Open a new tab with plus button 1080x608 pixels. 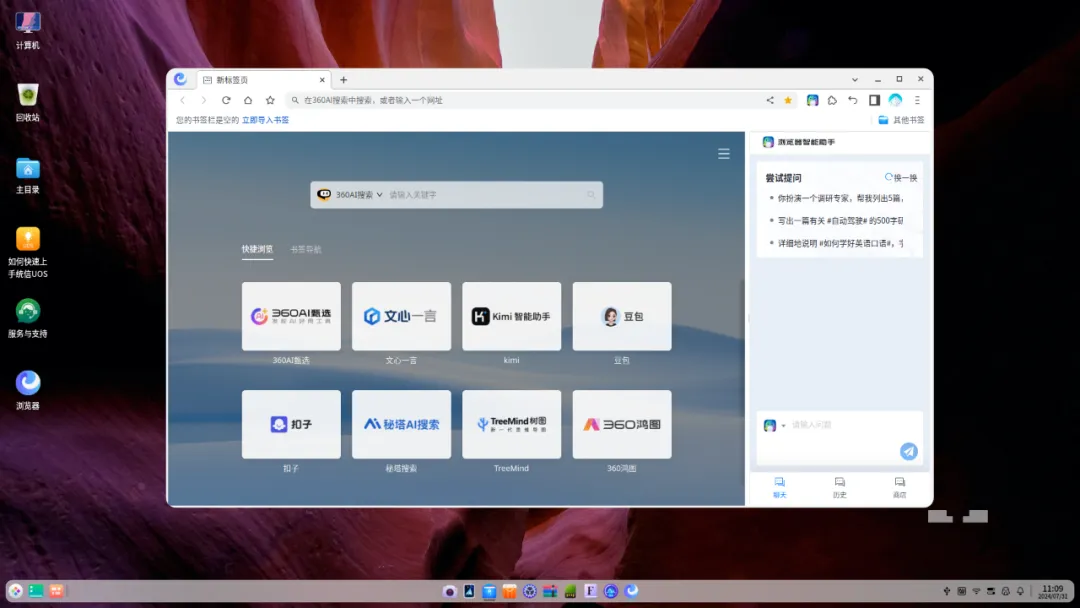(x=344, y=80)
